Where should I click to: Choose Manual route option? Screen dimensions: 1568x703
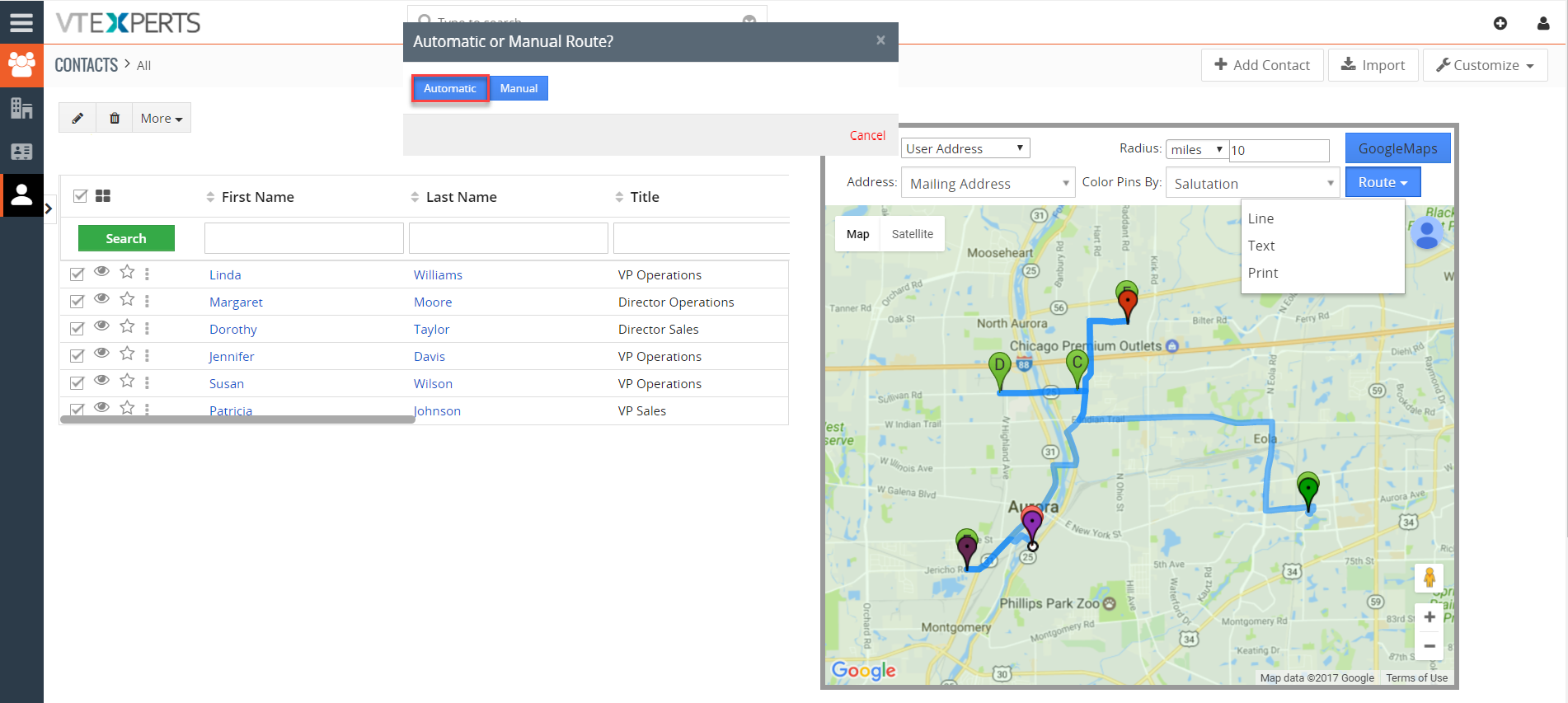tap(519, 88)
